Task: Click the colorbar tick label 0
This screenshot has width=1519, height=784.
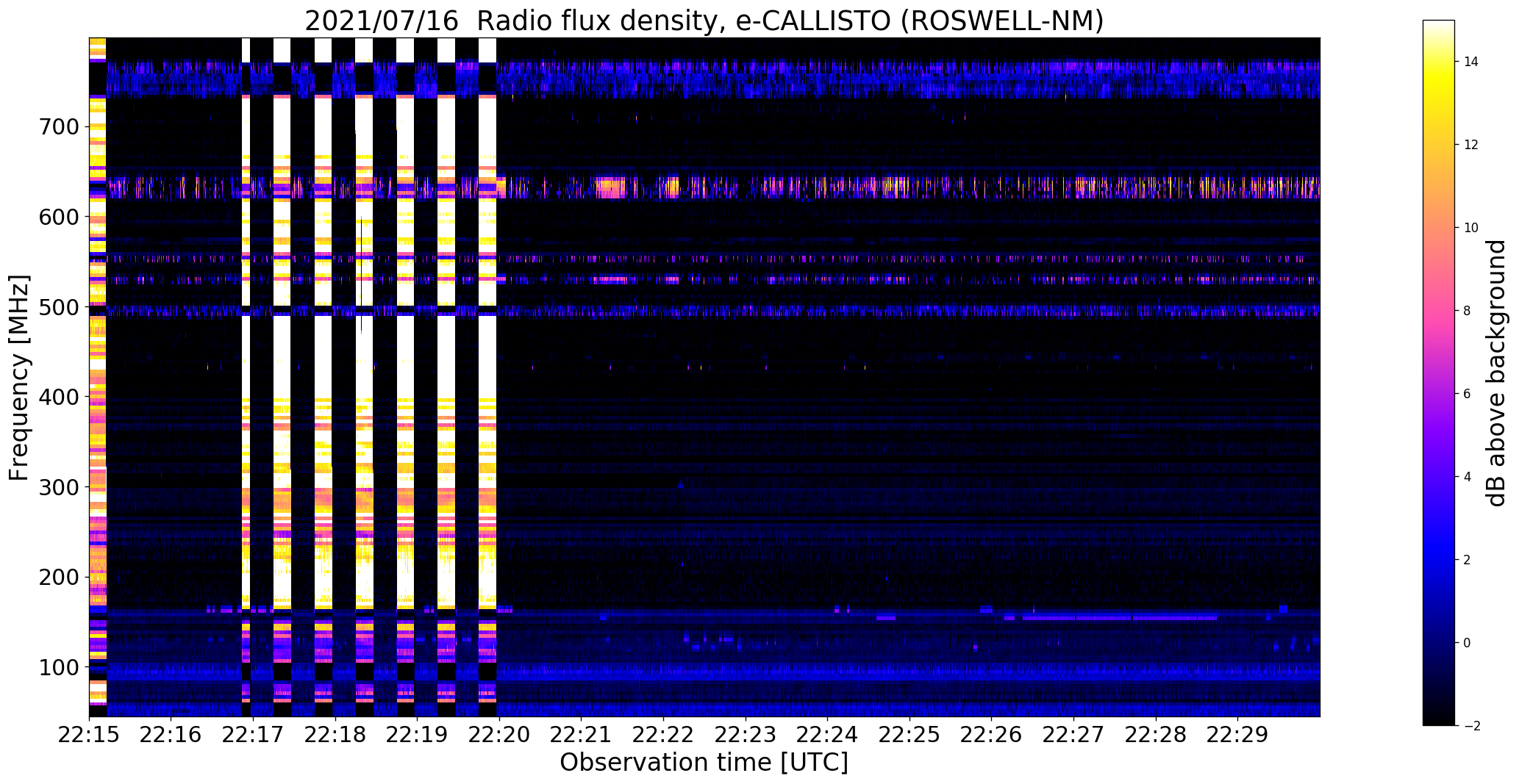Action: pos(1467,643)
